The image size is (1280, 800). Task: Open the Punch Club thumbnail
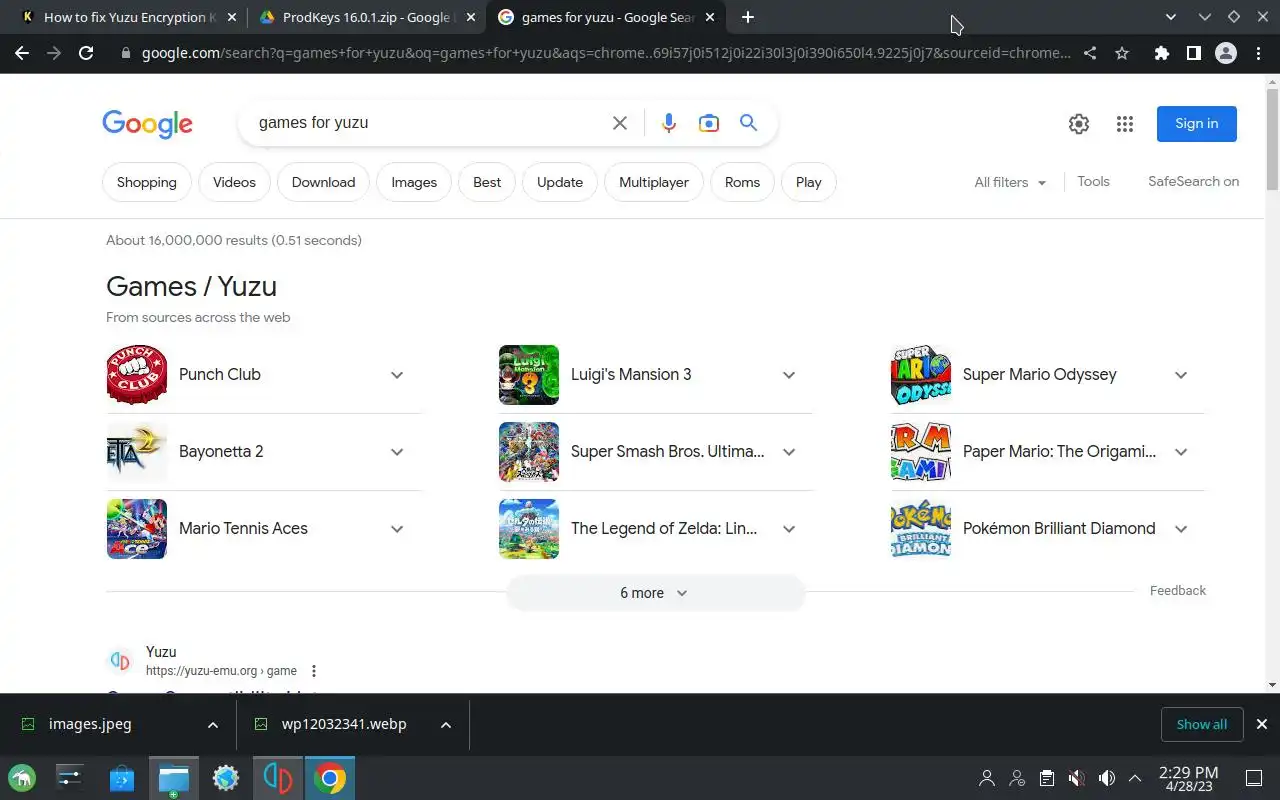(x=137, y=375)
